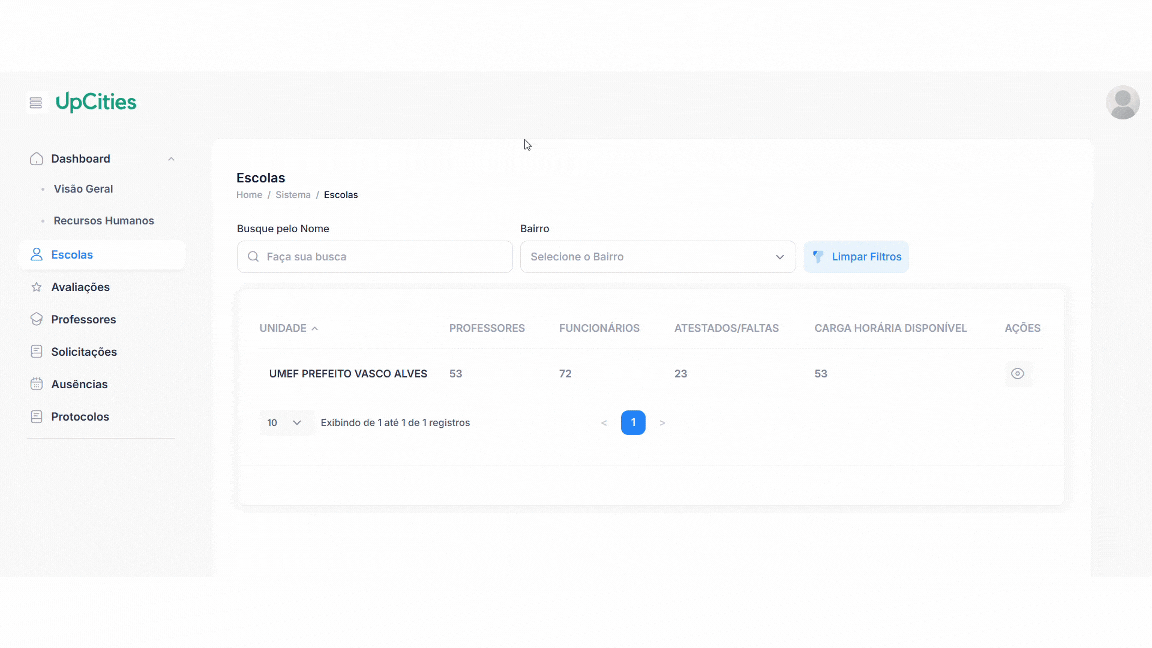Click funcionários value 72
Screen dimensions: 1152x648
[x=565, y=373]
